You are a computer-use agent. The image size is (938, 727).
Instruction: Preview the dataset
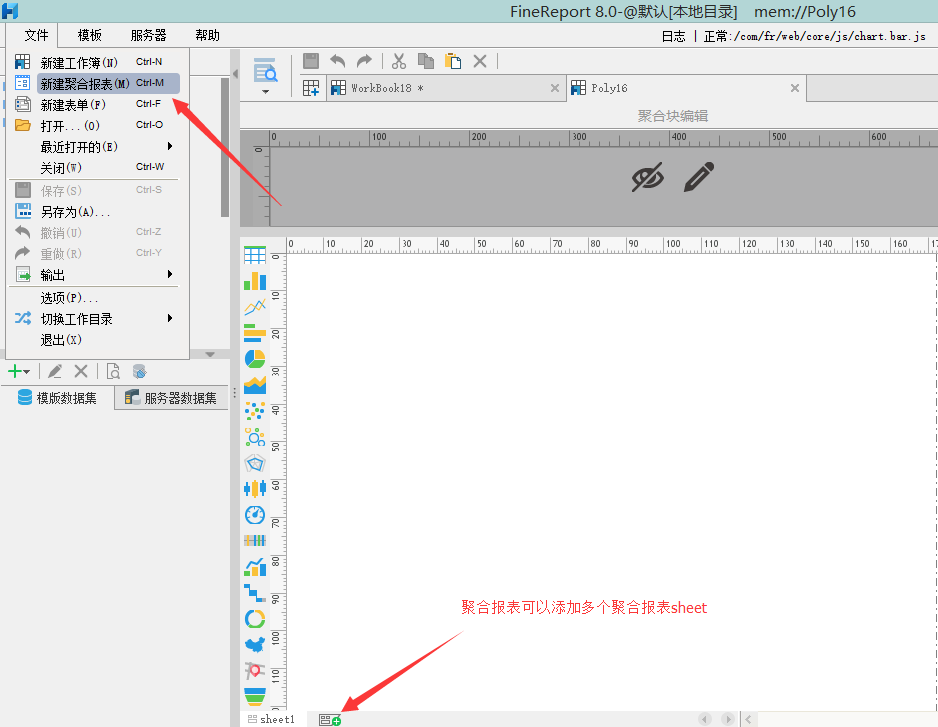113,372
